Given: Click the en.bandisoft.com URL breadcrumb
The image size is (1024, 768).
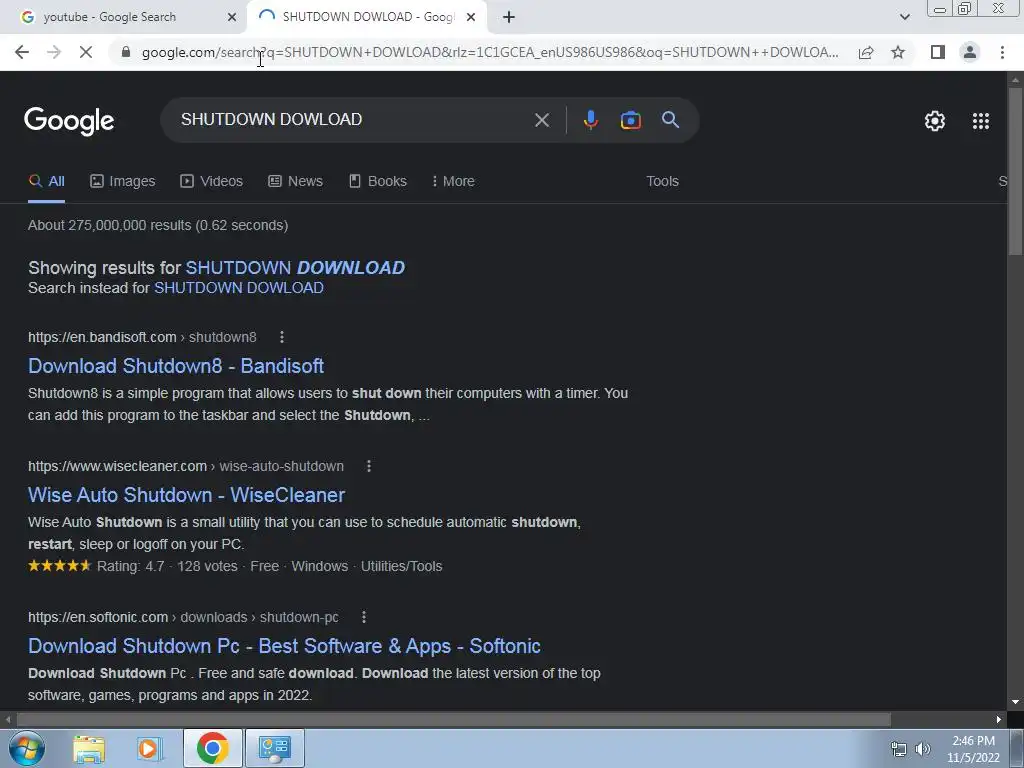Looking at the screenshot, I should [142, 337].
